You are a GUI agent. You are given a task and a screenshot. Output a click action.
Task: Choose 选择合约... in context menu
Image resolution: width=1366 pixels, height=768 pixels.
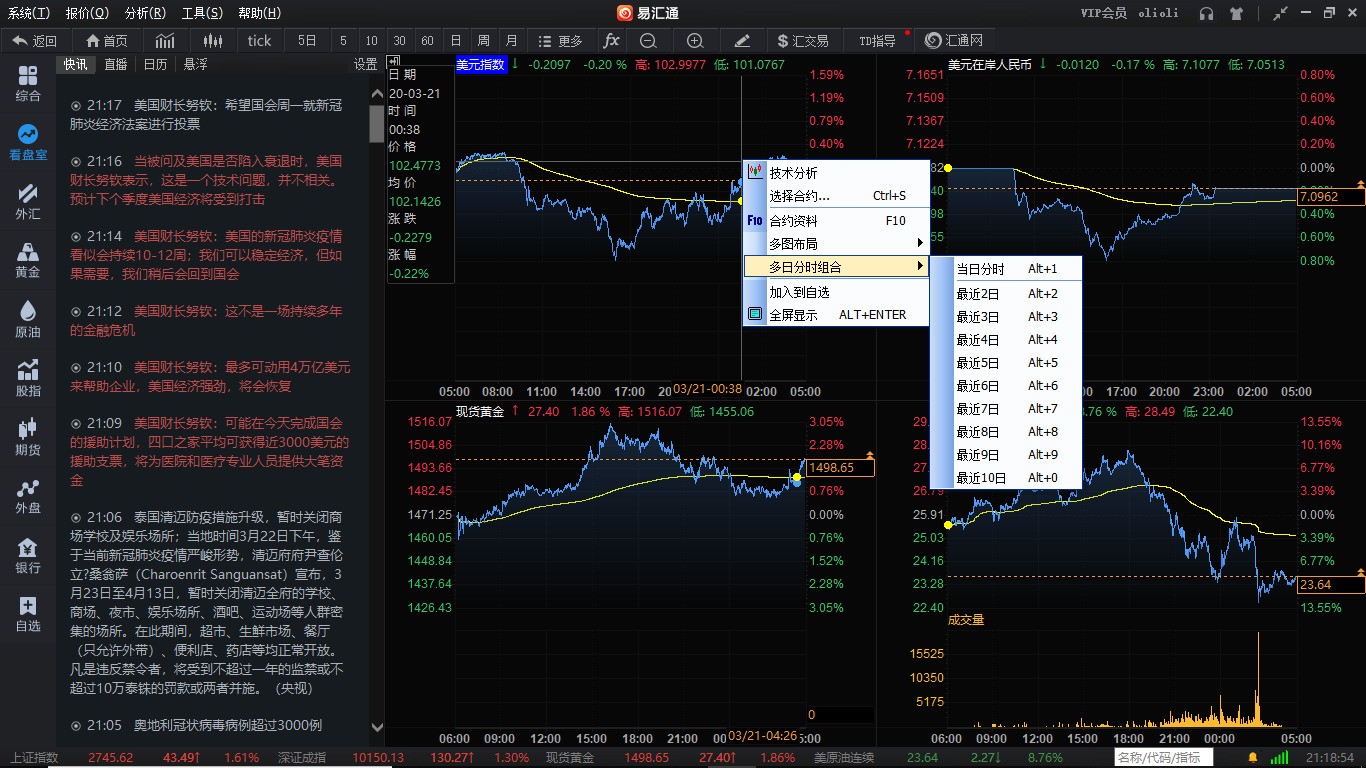click(836, 196)
